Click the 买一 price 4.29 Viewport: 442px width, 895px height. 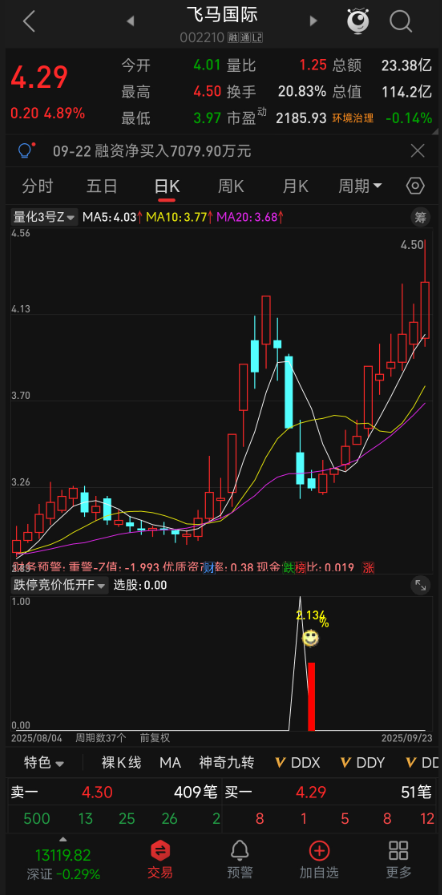(311, 793)
